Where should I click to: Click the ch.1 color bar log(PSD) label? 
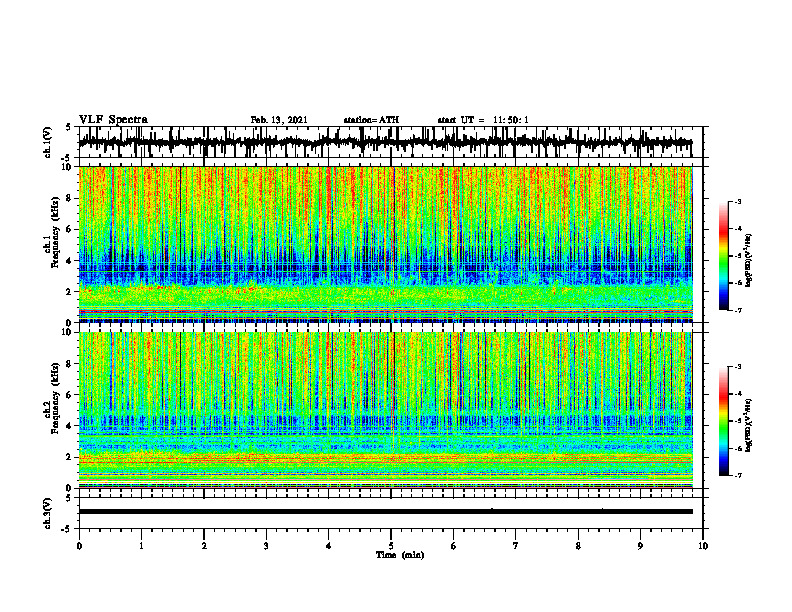749,261
